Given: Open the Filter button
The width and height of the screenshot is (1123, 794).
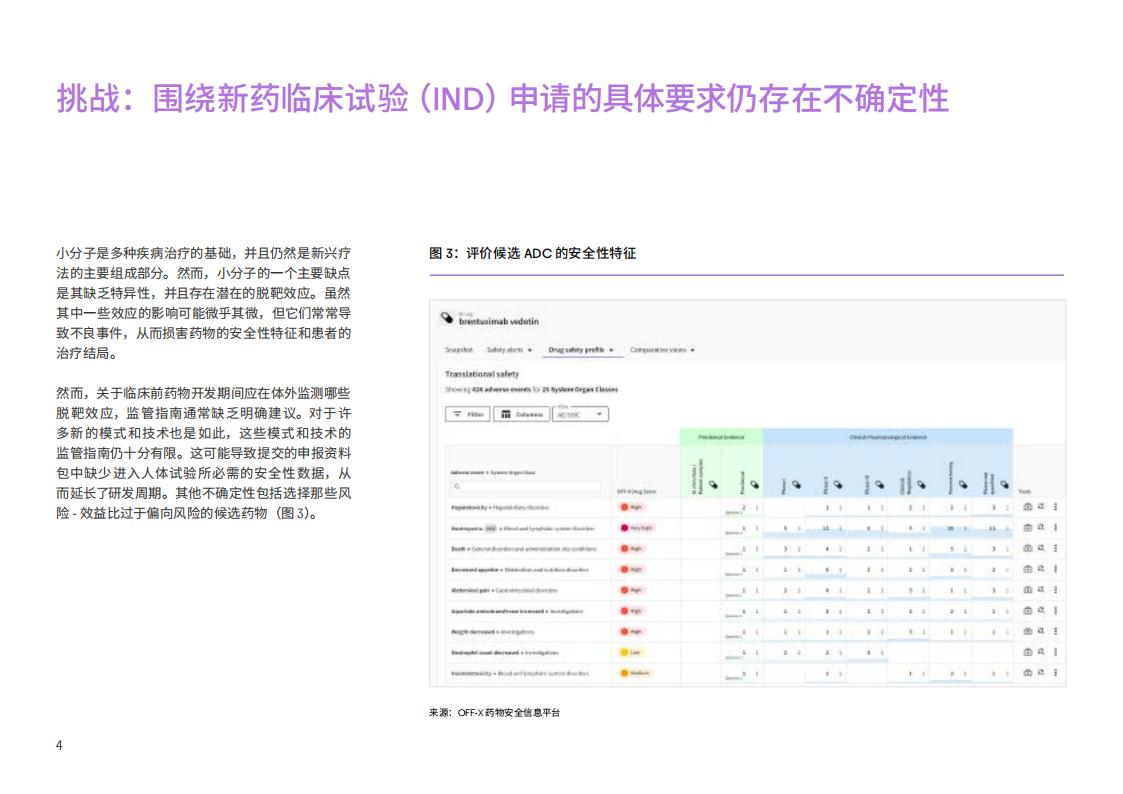Looking at the screenshot, I should pyautogui.click(x=467, y=414).
